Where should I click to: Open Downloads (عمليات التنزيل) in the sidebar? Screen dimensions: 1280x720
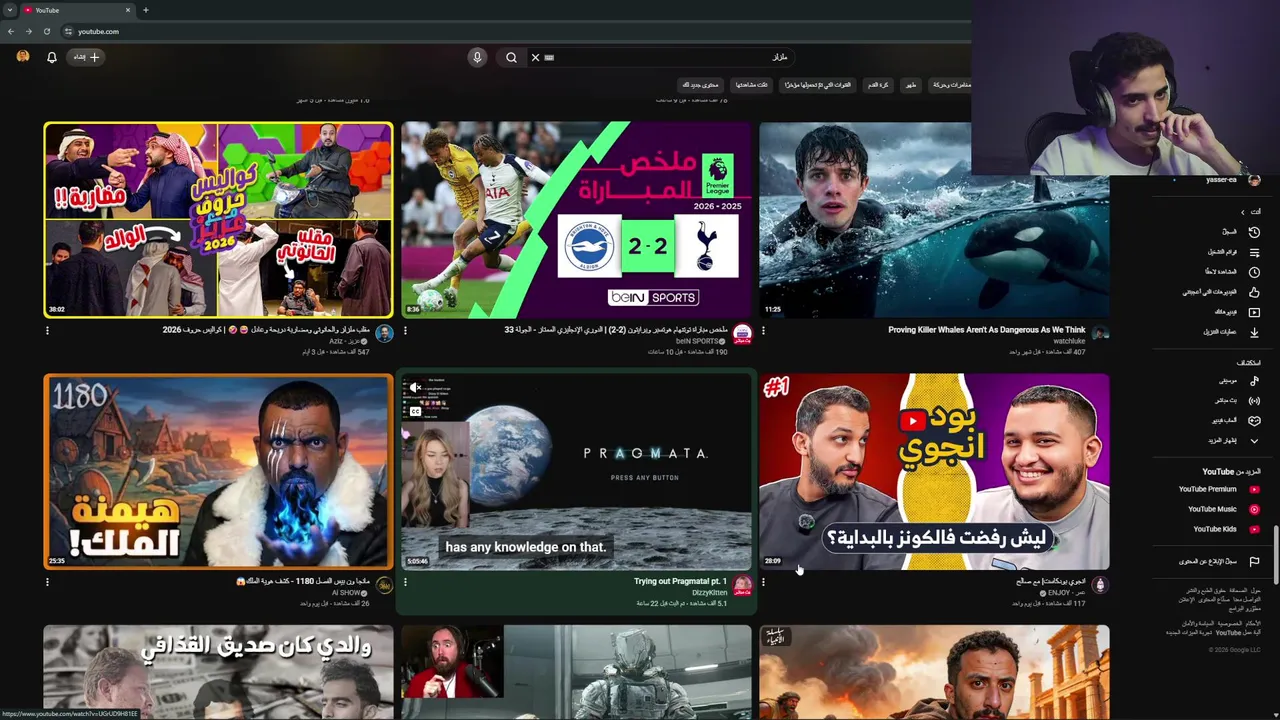pos(1230,332)
